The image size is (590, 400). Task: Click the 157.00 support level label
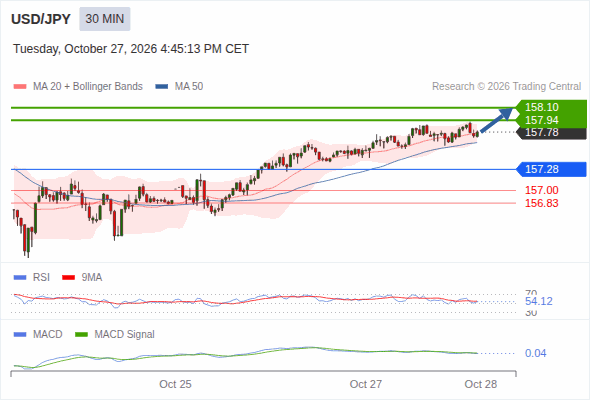541,190
